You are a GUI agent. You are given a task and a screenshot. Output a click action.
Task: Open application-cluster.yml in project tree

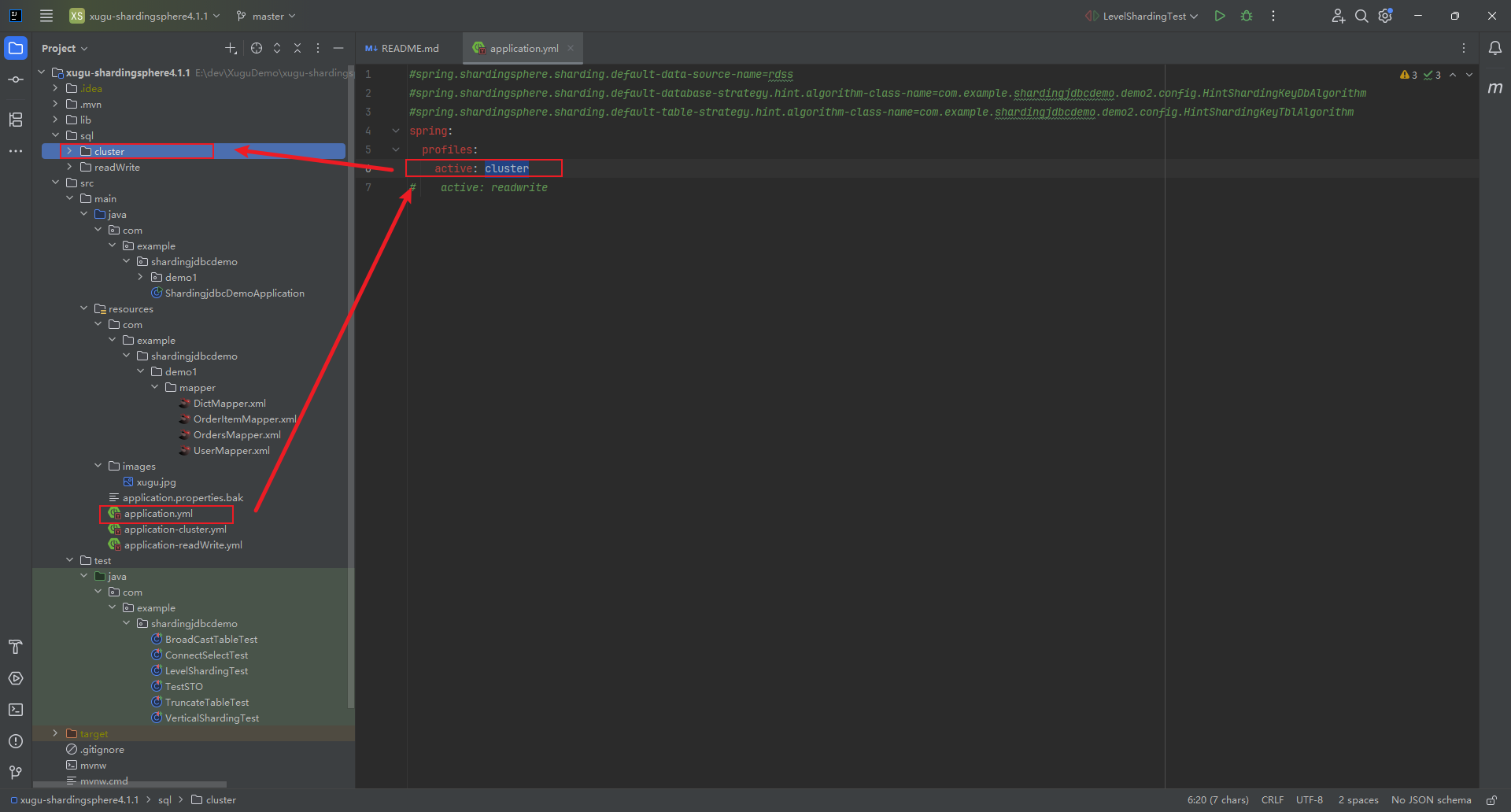pyautogui.click(x=175, y=530)
